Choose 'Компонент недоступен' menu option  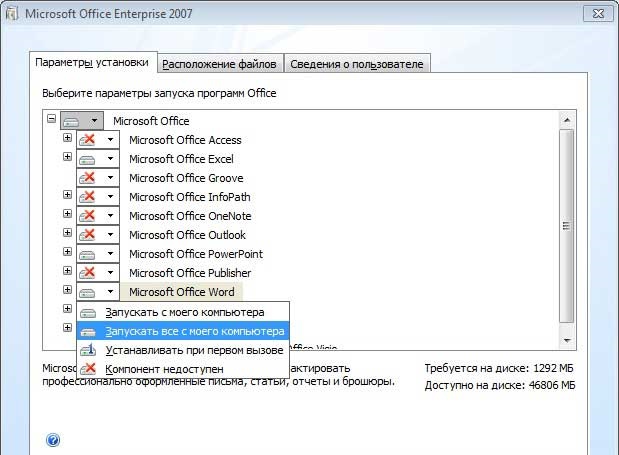[183, 369]
